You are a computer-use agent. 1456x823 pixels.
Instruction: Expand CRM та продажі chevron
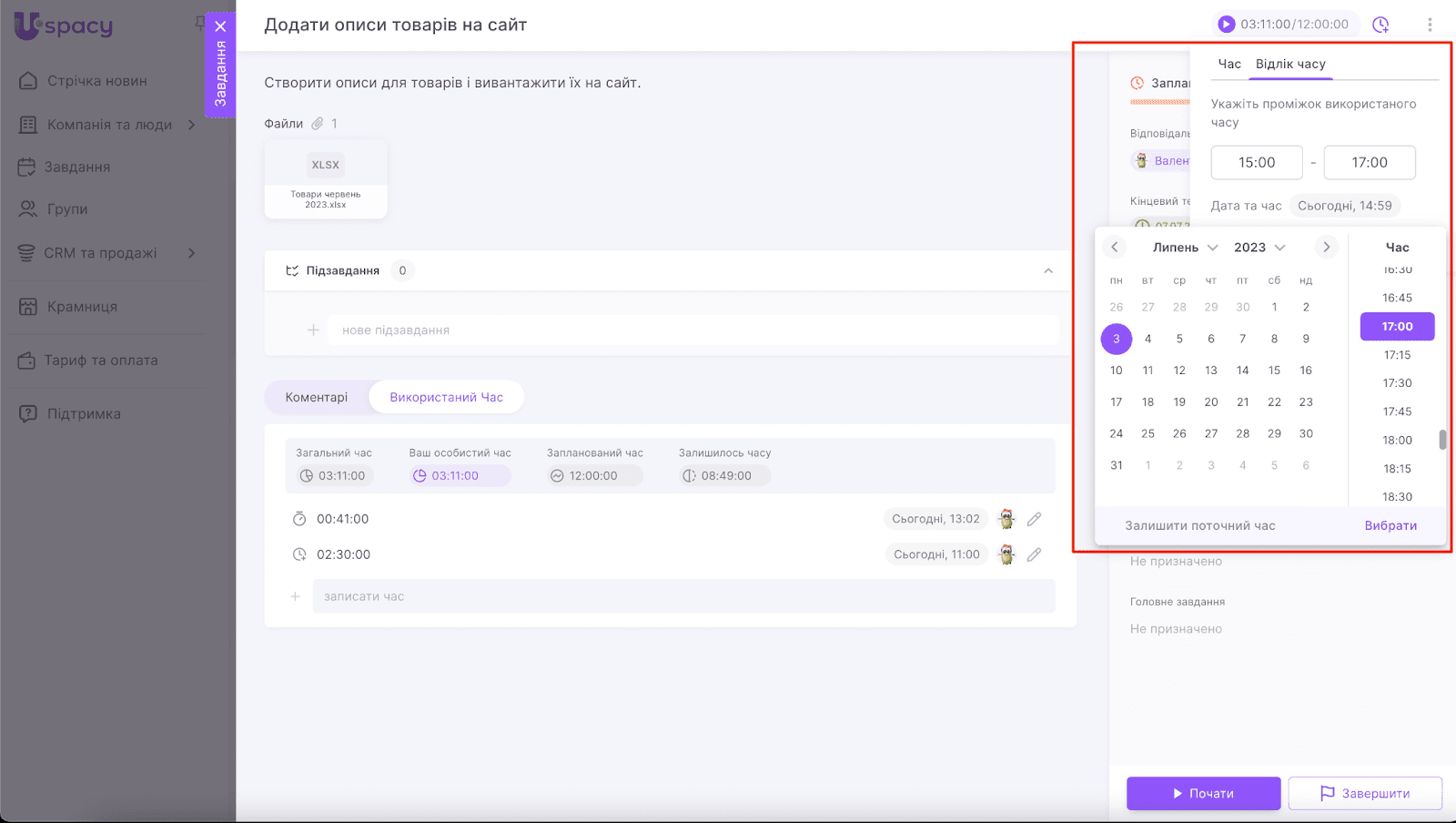pos(192,253)
